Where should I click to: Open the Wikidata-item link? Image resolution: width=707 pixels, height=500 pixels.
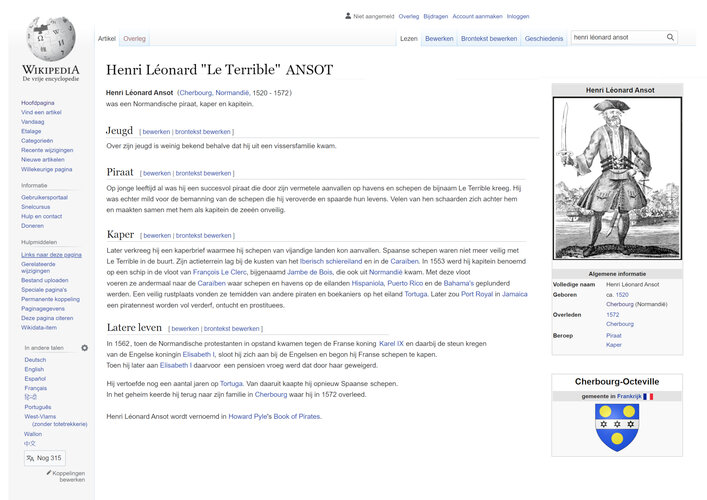click(x=39, y=327)
